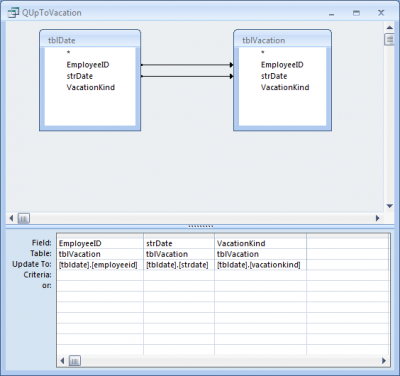Screen dimensions: 400x376
Task: Select EmployeeID field in tblVacation table
Action: point(282,65)
